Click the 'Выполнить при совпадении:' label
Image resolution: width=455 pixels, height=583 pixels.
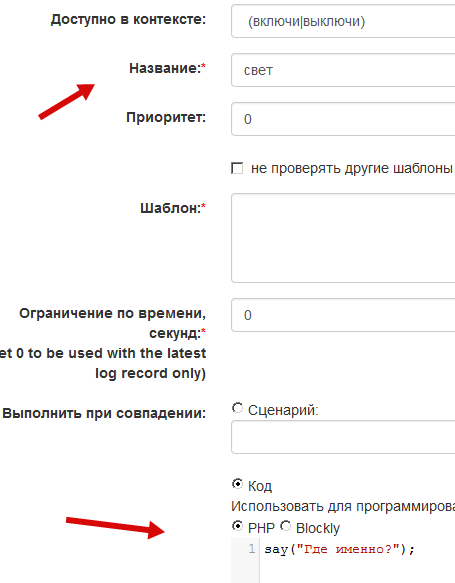[x=104, y=413]
